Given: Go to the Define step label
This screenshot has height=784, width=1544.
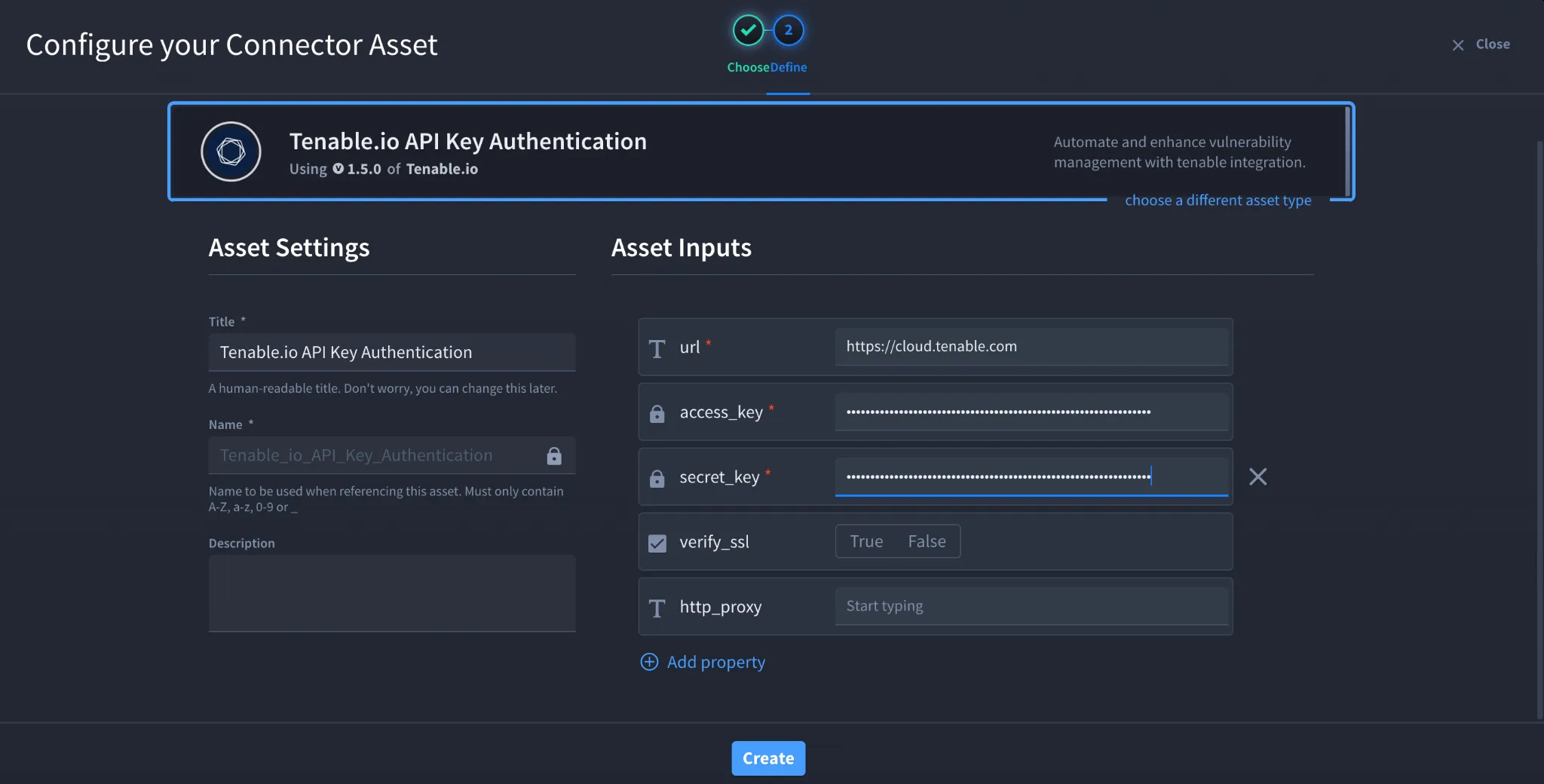Looking at the screenshot, I should click(789, 67).
